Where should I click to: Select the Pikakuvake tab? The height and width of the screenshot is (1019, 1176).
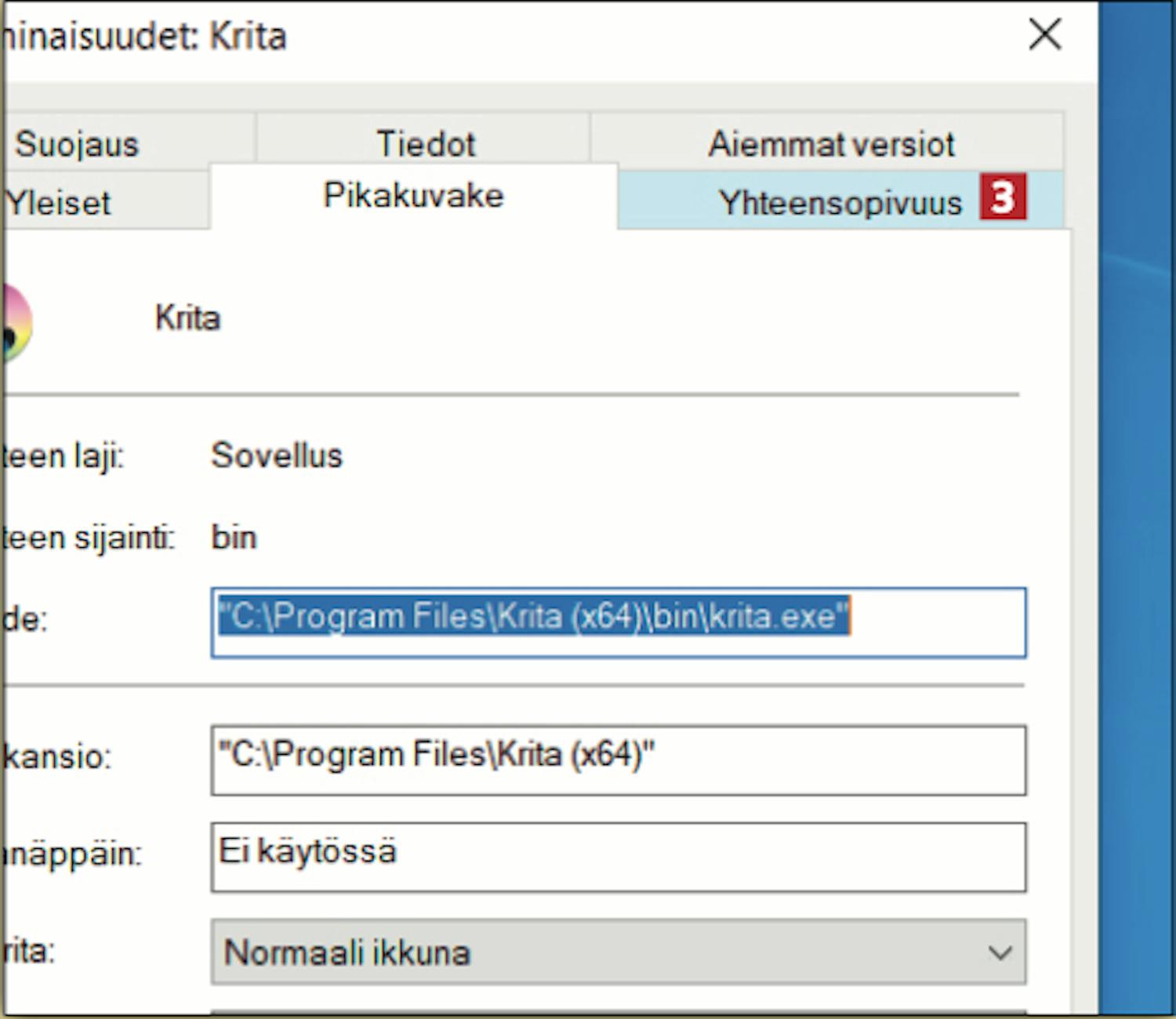(413, 196)
